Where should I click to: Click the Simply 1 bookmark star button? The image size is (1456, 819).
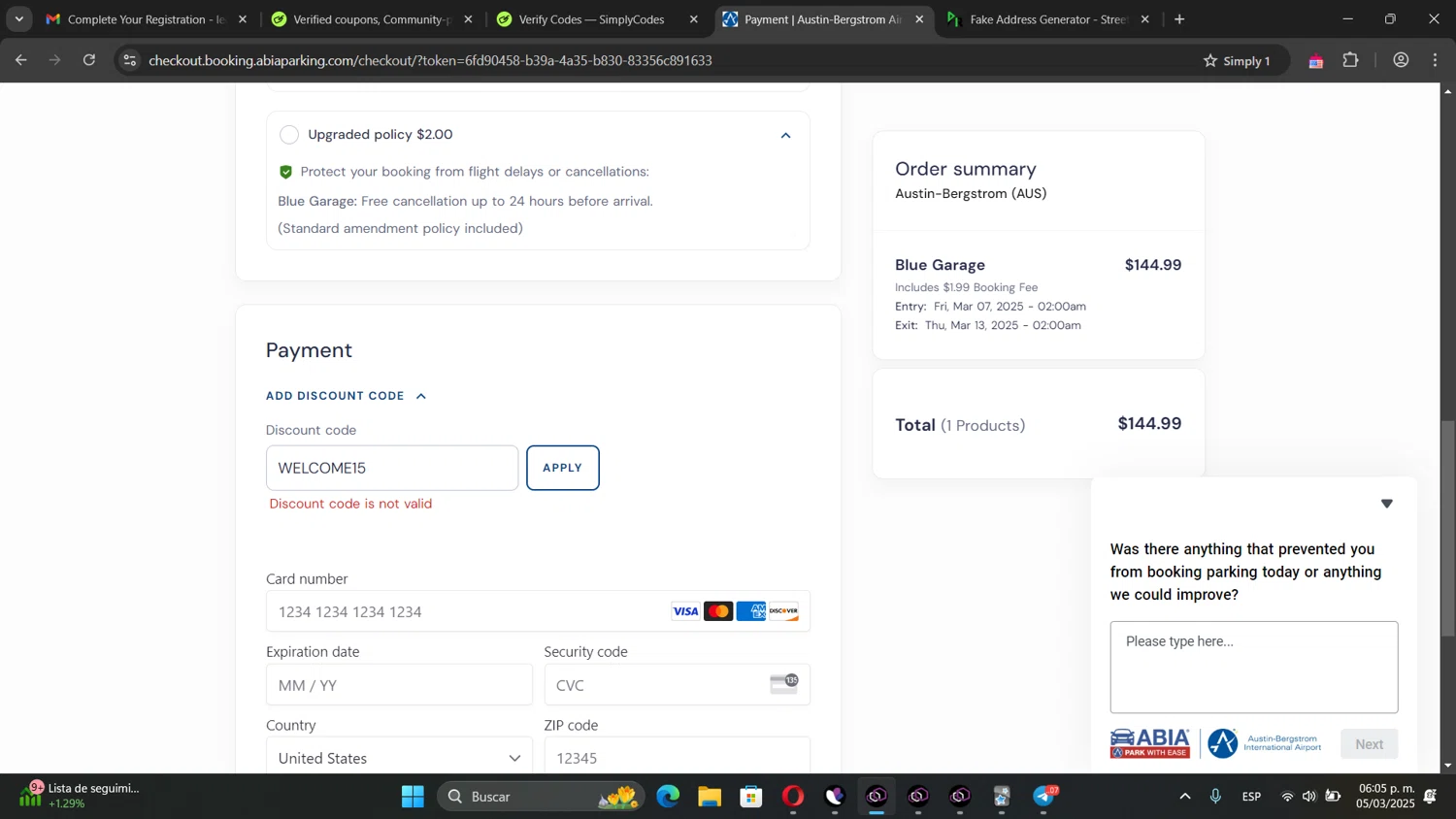pos(1237,60)
